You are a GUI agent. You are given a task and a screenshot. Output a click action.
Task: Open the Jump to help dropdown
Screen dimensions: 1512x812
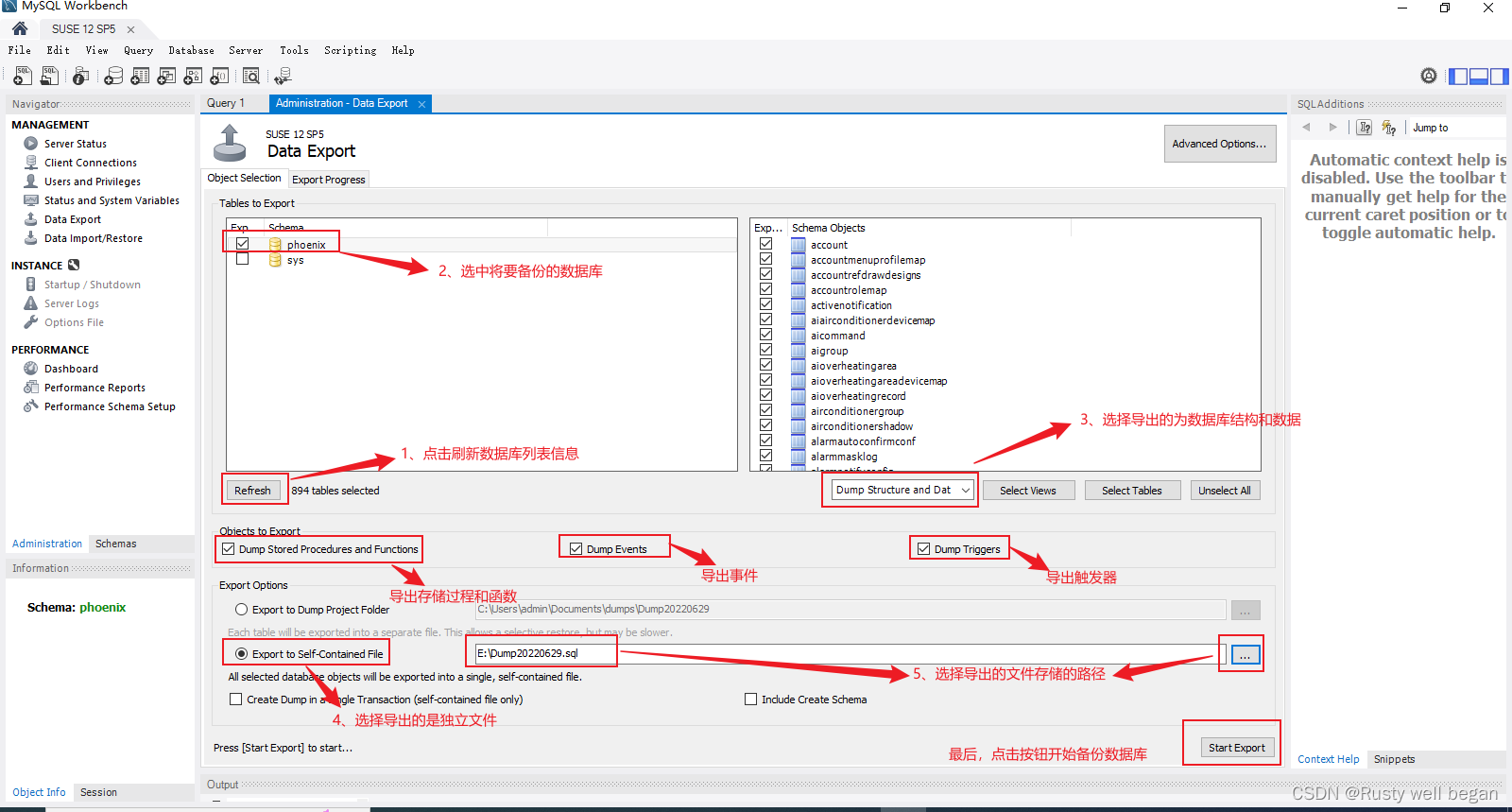coord(1455,128)
